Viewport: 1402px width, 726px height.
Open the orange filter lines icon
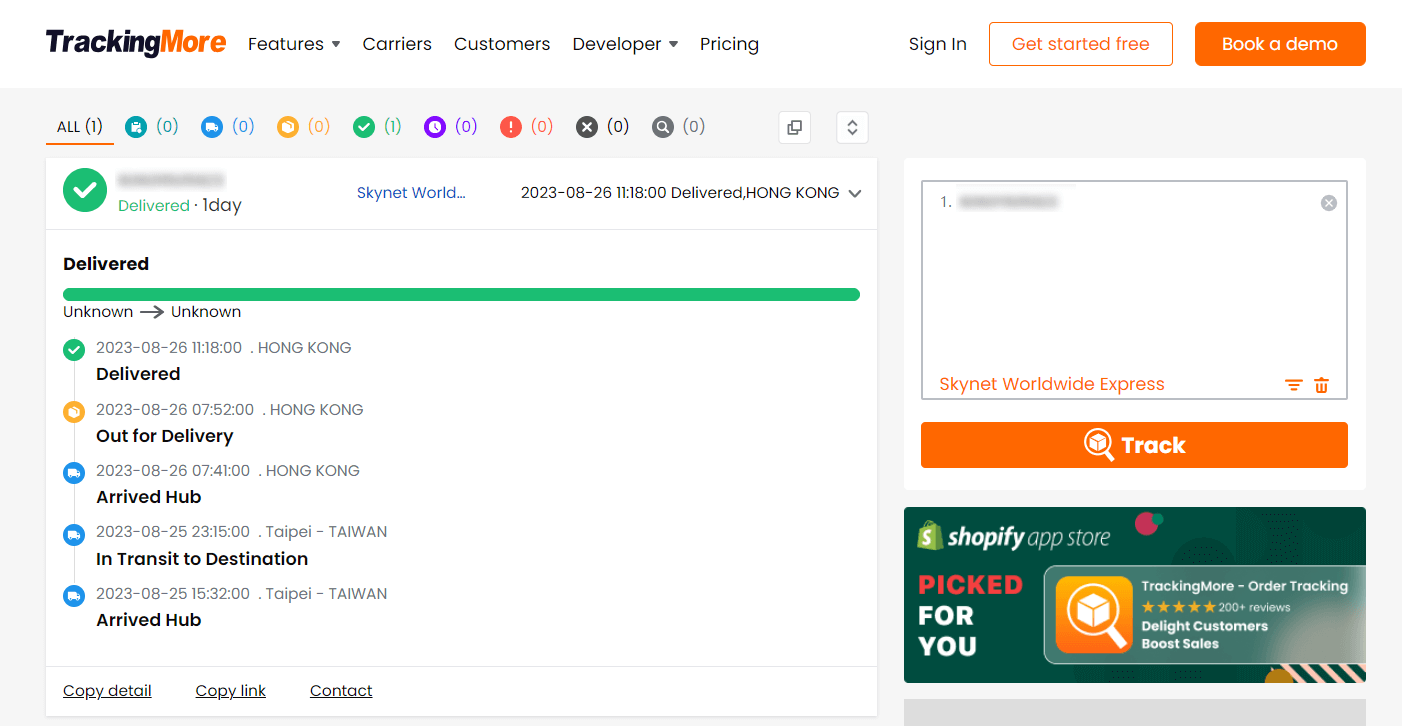[x=1294, y=385]
